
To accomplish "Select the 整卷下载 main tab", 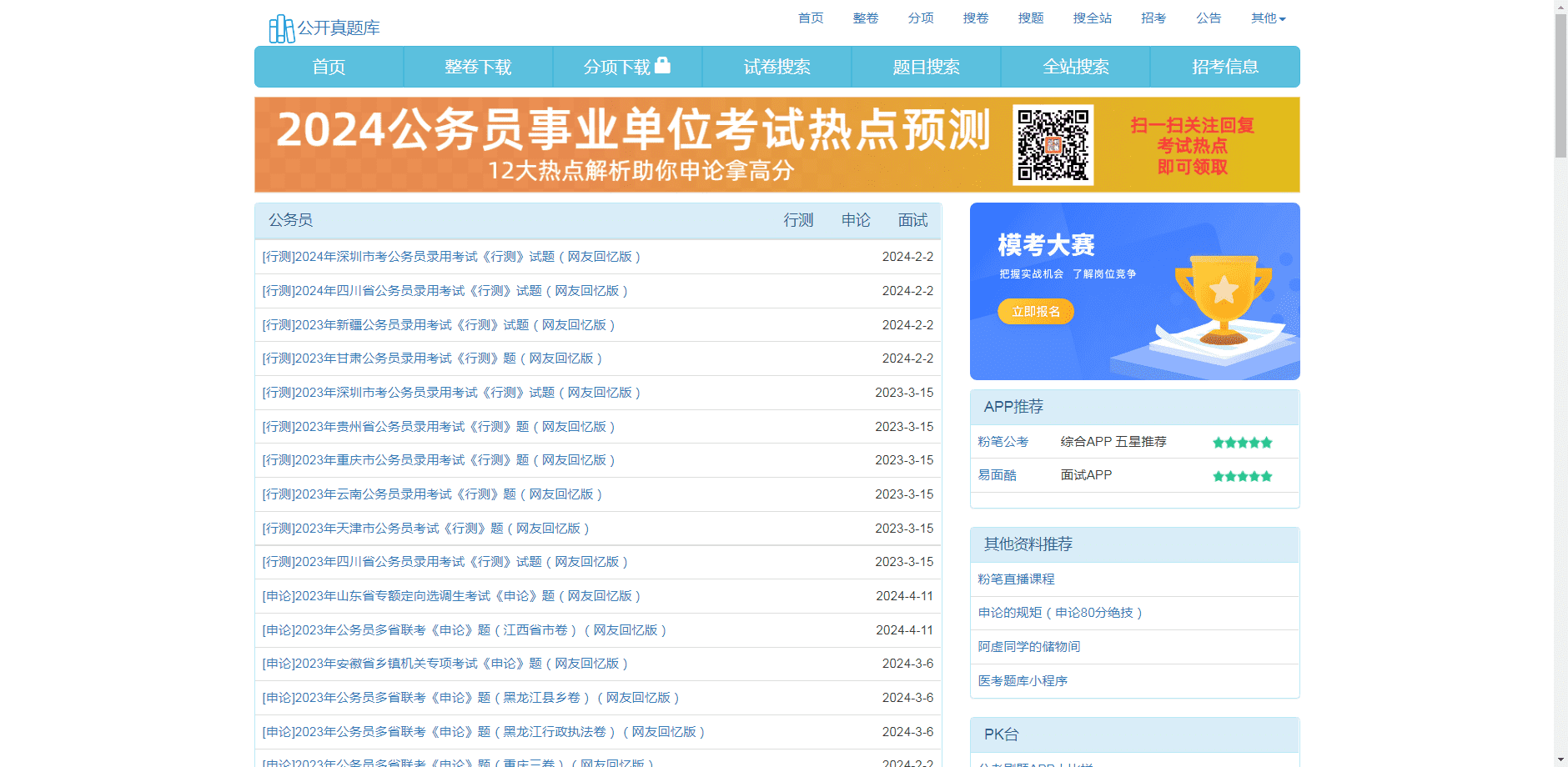I will (478, 67).
